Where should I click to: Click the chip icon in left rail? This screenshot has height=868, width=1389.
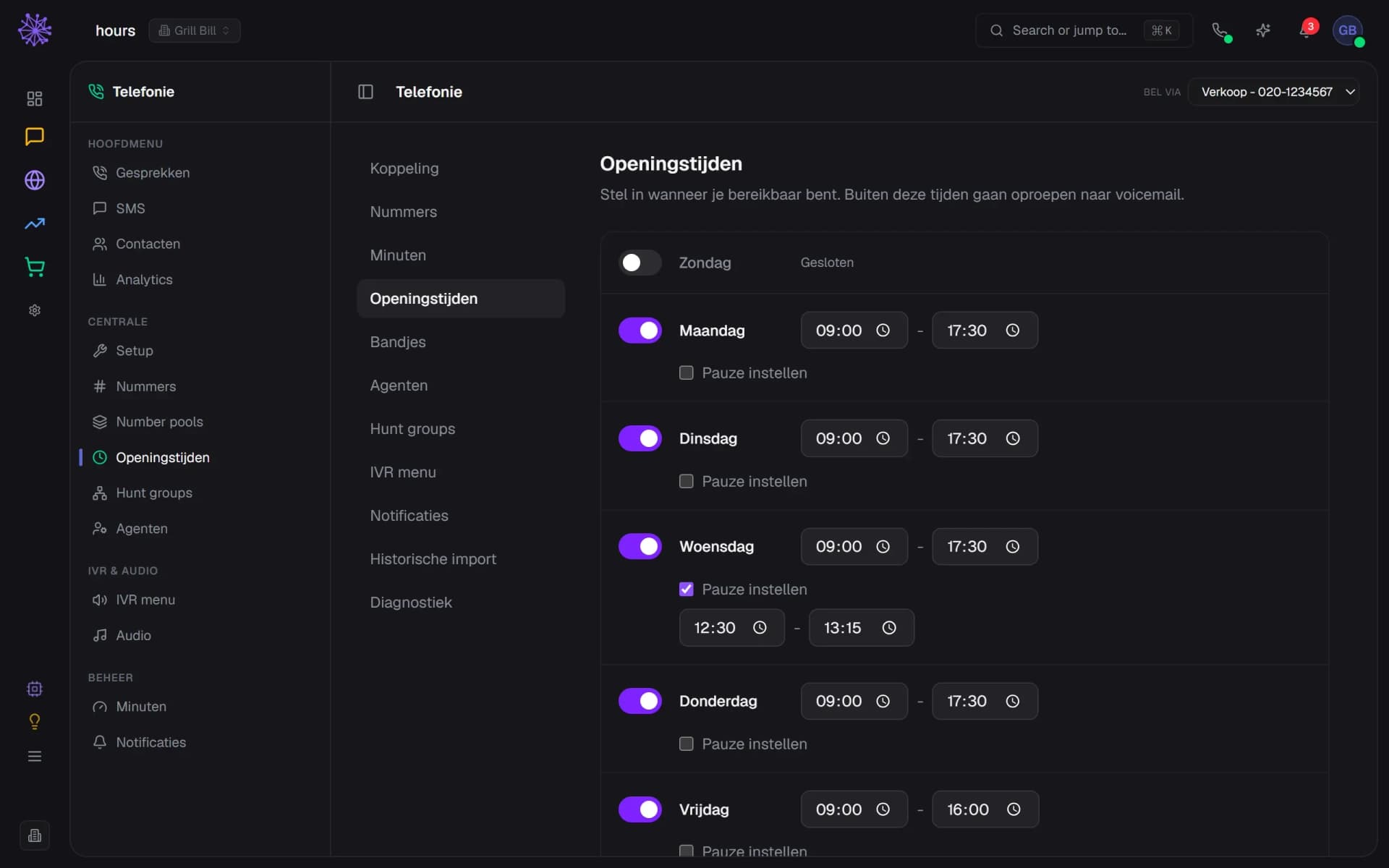(35, 689)
